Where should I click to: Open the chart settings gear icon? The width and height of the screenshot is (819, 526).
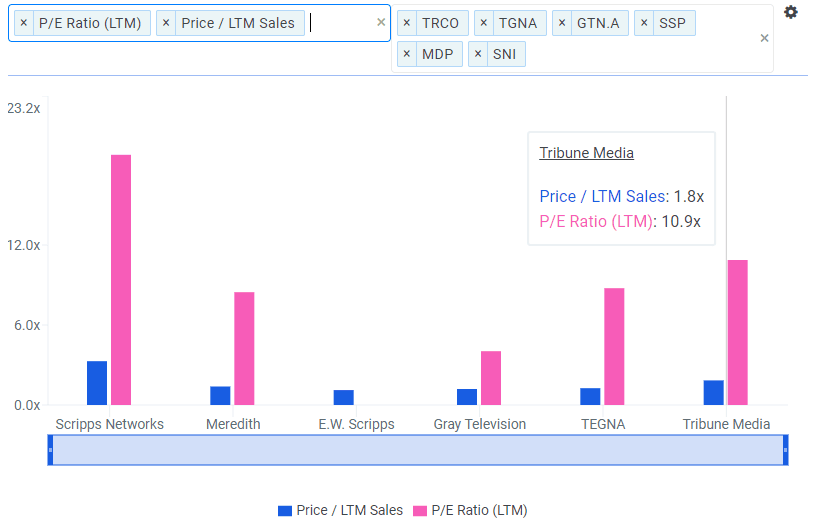[x=791, y=12]
